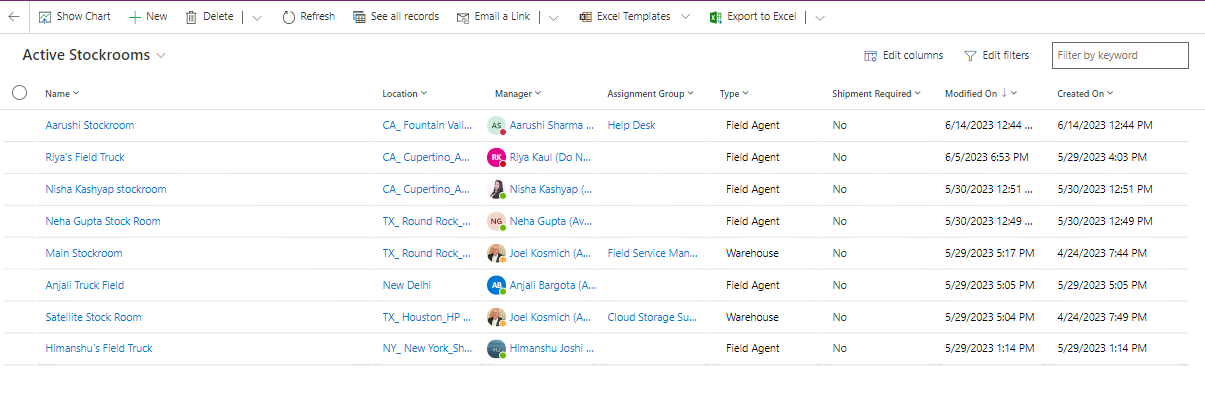Focus the Filter by keyword field
Viewport: 1205px width, 397px height.
pyautogui.click(x=1120, y=55)
